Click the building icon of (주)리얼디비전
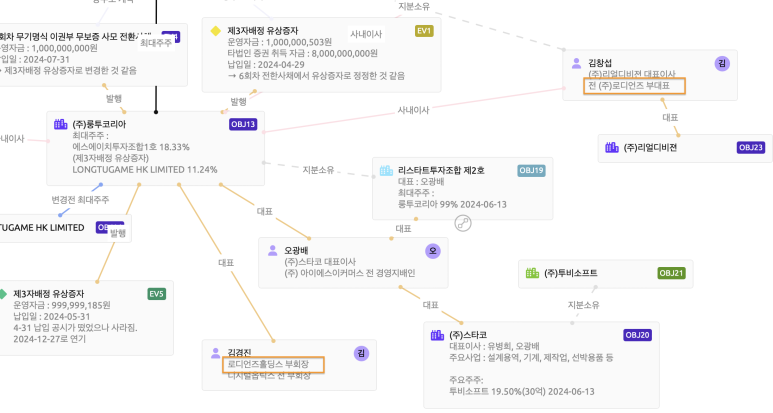773x413 pixels. coord(612,147)
